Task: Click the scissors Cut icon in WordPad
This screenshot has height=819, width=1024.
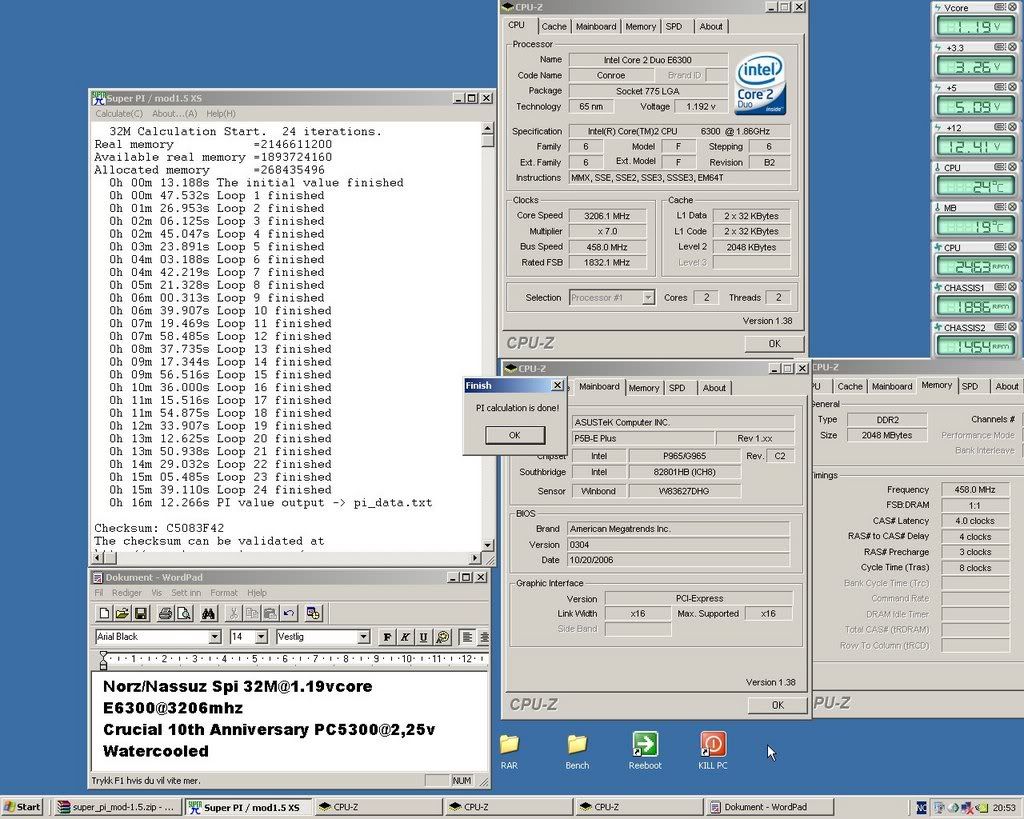Action: (x=233, y=613)
